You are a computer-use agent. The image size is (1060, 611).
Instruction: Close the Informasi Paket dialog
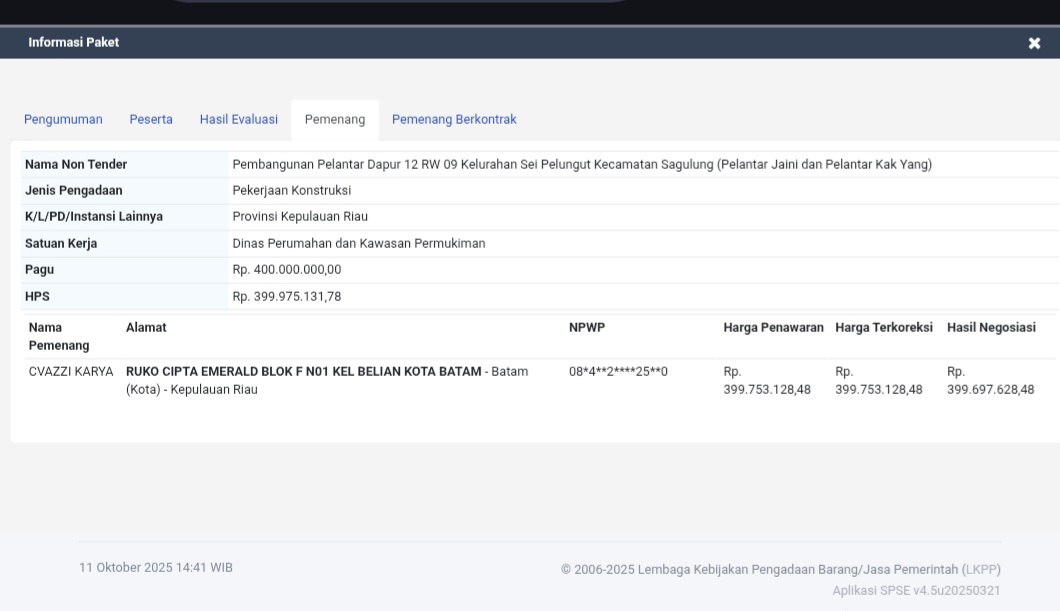coord(1034,43)
